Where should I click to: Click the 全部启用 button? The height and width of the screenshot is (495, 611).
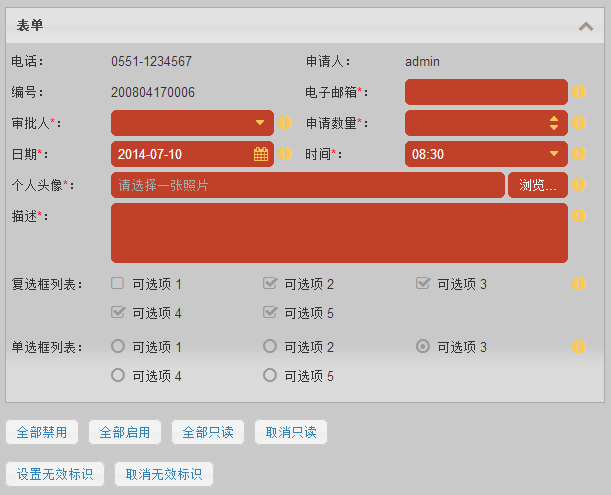125,432
